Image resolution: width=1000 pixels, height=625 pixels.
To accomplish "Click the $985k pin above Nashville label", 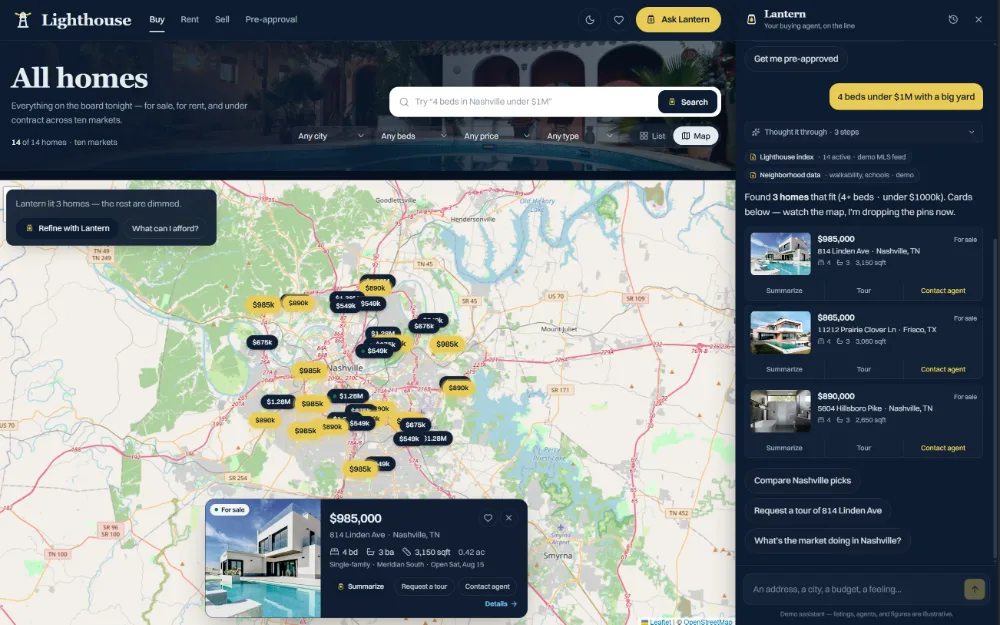I will 310,371.
